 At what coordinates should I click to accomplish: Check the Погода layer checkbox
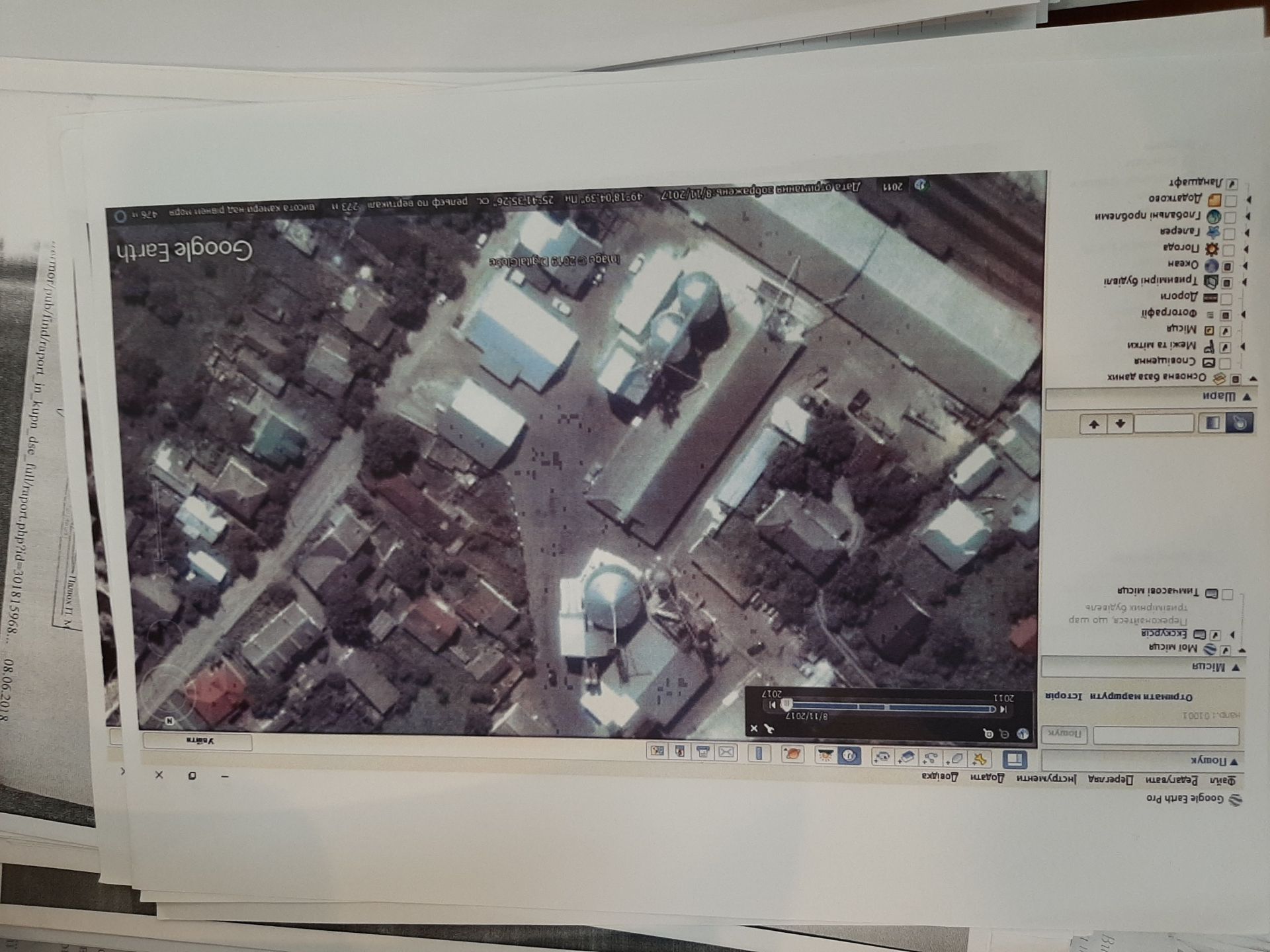point(1228,250)
